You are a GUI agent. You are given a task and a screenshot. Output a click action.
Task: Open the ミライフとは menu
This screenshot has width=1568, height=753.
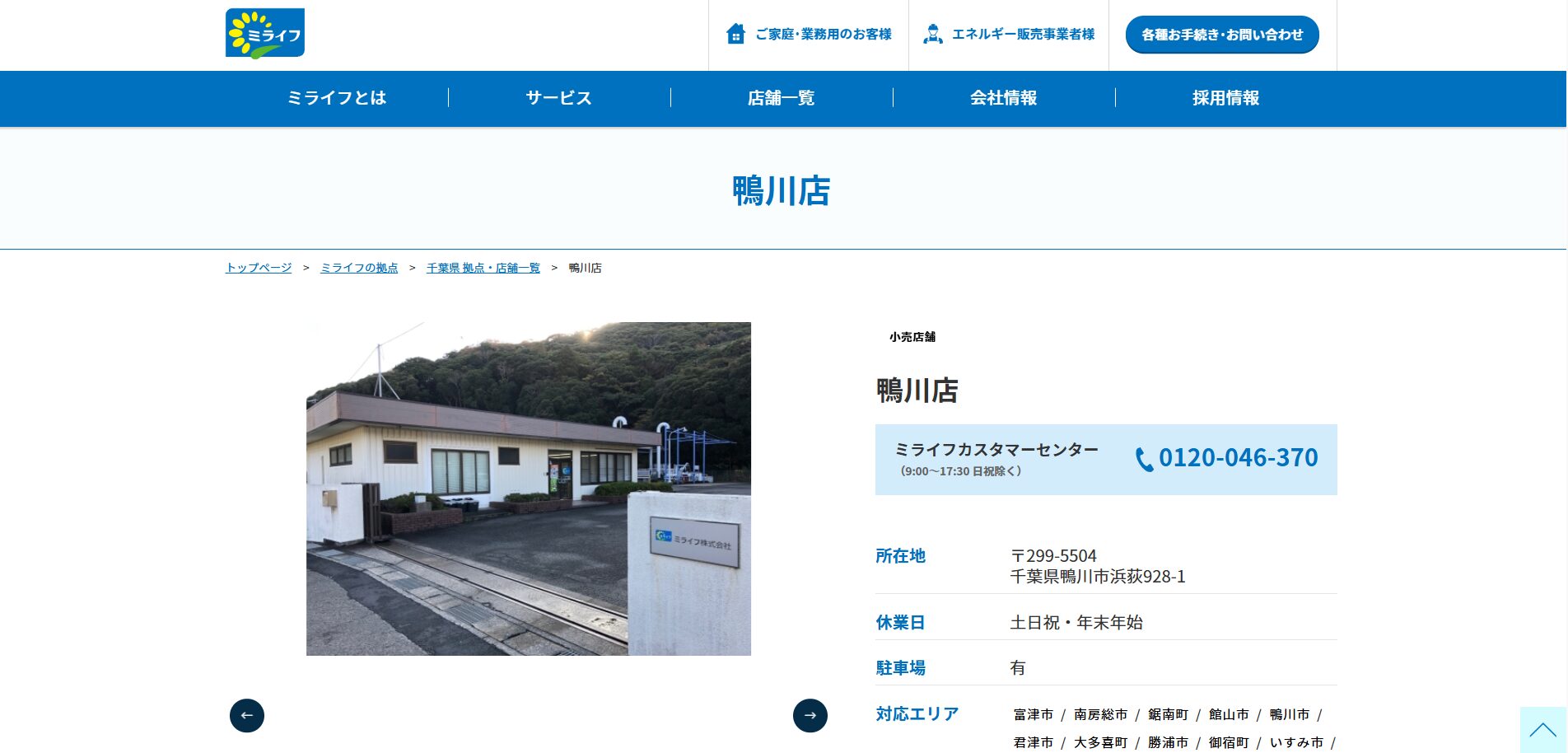[337, 98]
